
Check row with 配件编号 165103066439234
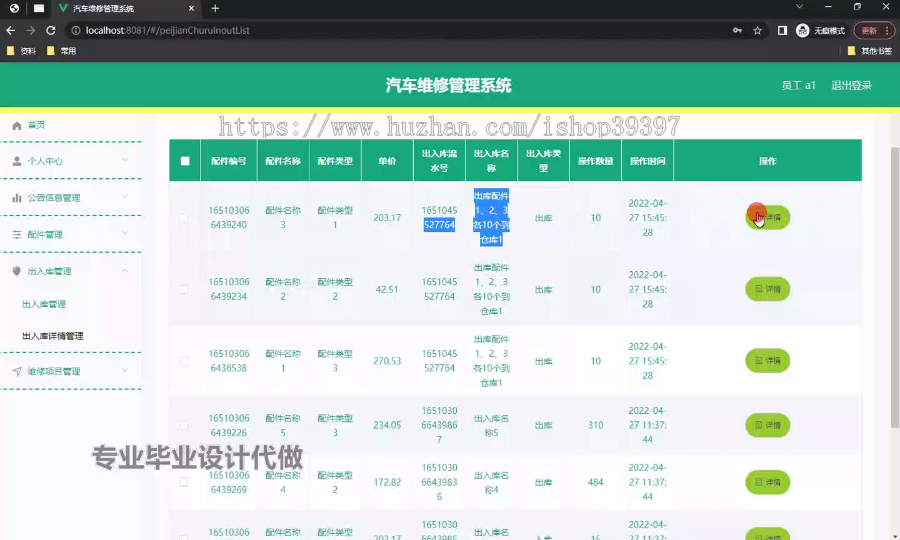coord(184,289)
